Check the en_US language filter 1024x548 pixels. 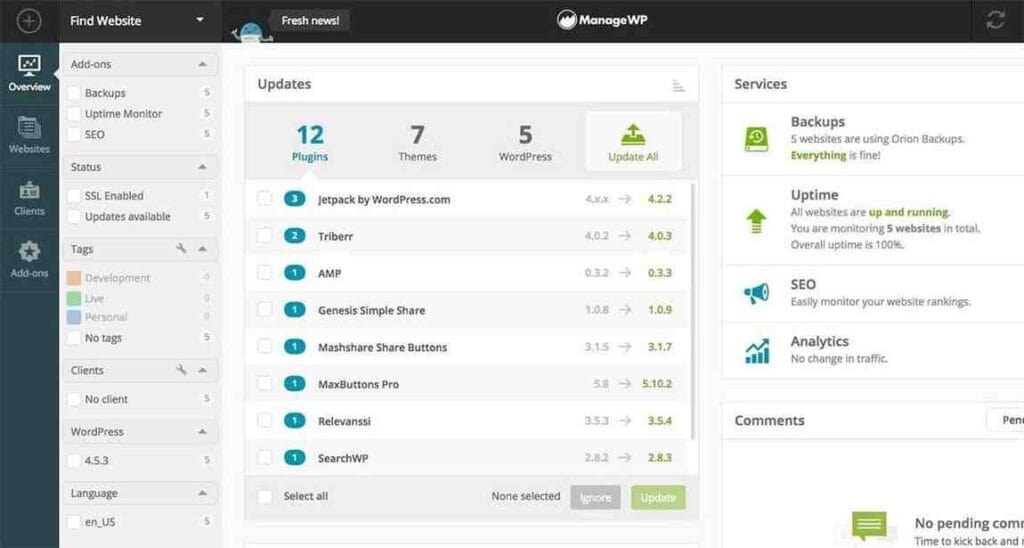pyautogui.click(x=74, y=522)
